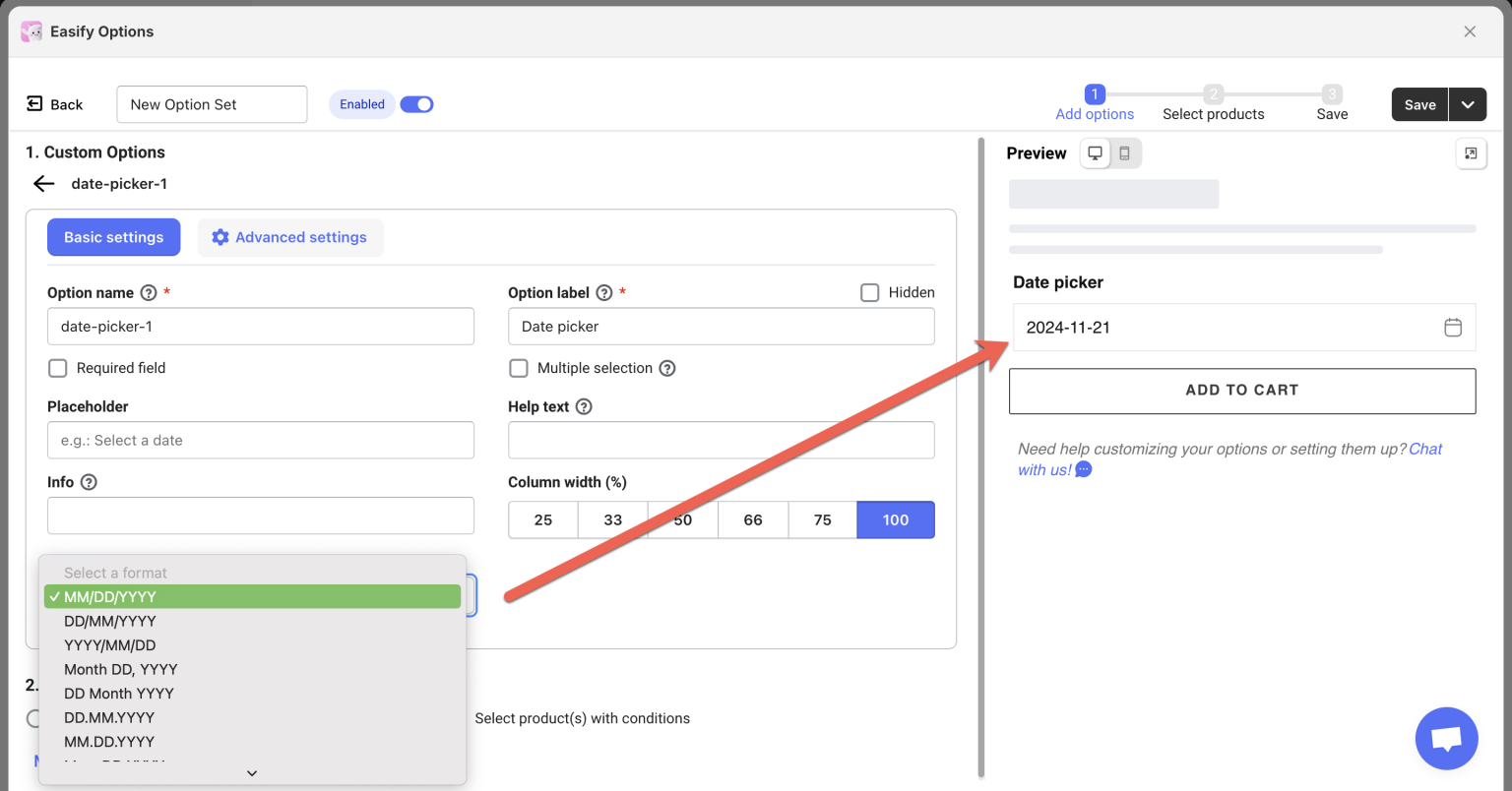The width and height of the screenshot is (1512, 791).
Task: Click the back arrow next to date-picker-1
Action: point(43,183)
